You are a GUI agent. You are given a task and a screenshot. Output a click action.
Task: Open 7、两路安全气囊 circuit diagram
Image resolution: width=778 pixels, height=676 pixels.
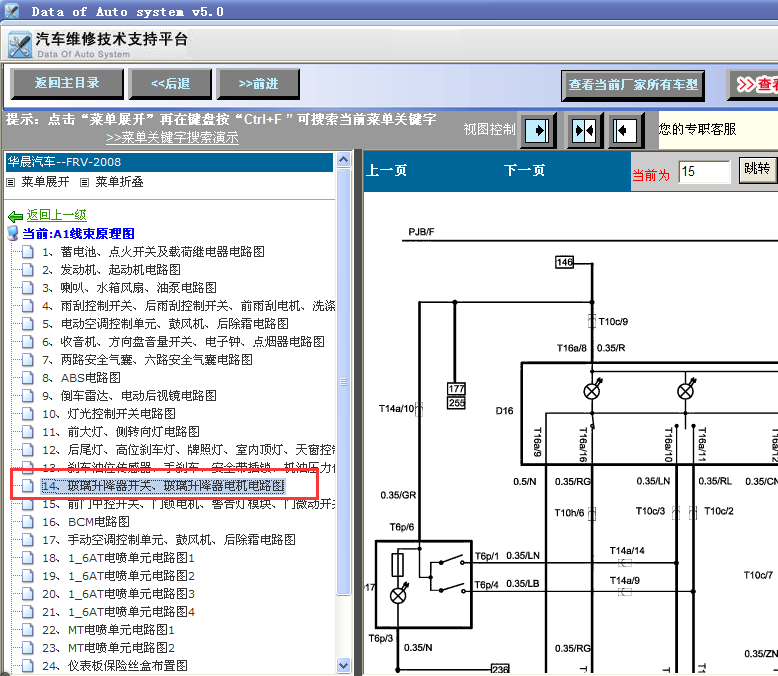pos(147,359)
